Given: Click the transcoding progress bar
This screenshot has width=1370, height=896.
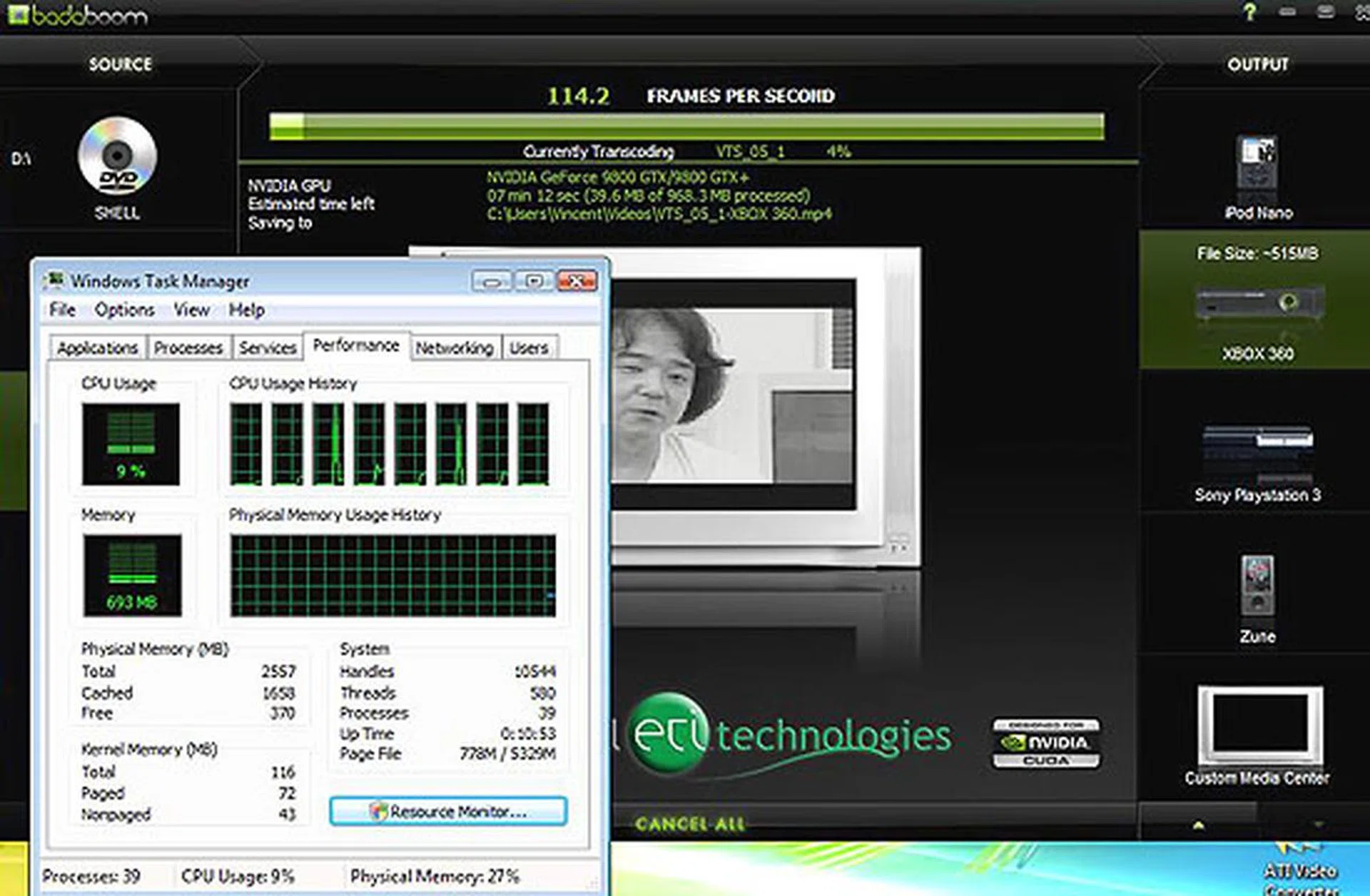Looking at the screenshot, I should tap(686, 126).
